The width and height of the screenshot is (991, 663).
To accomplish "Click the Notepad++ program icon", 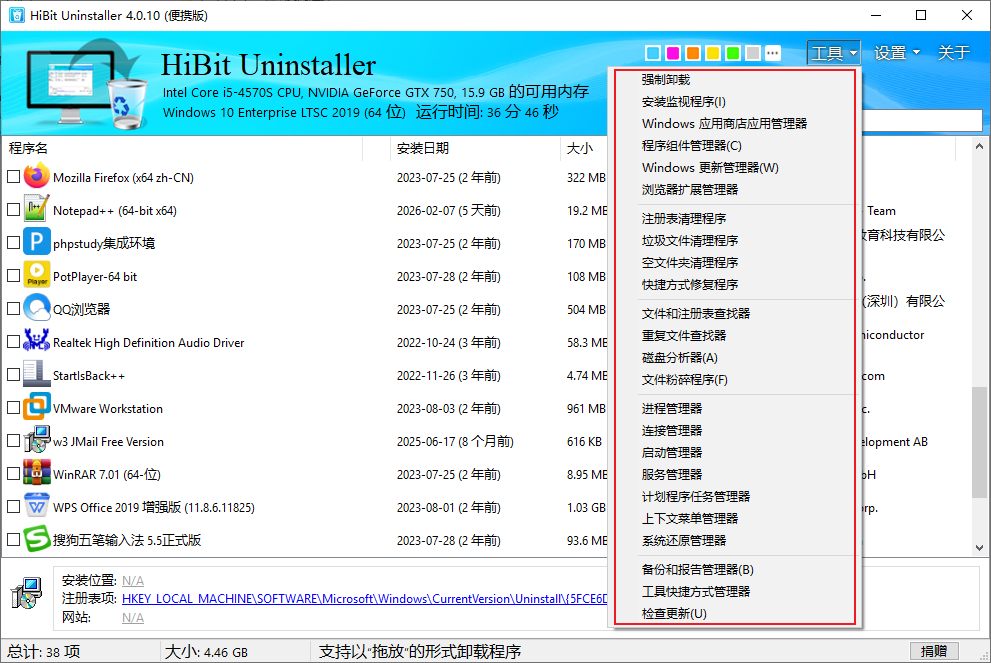I will point(37,210).
